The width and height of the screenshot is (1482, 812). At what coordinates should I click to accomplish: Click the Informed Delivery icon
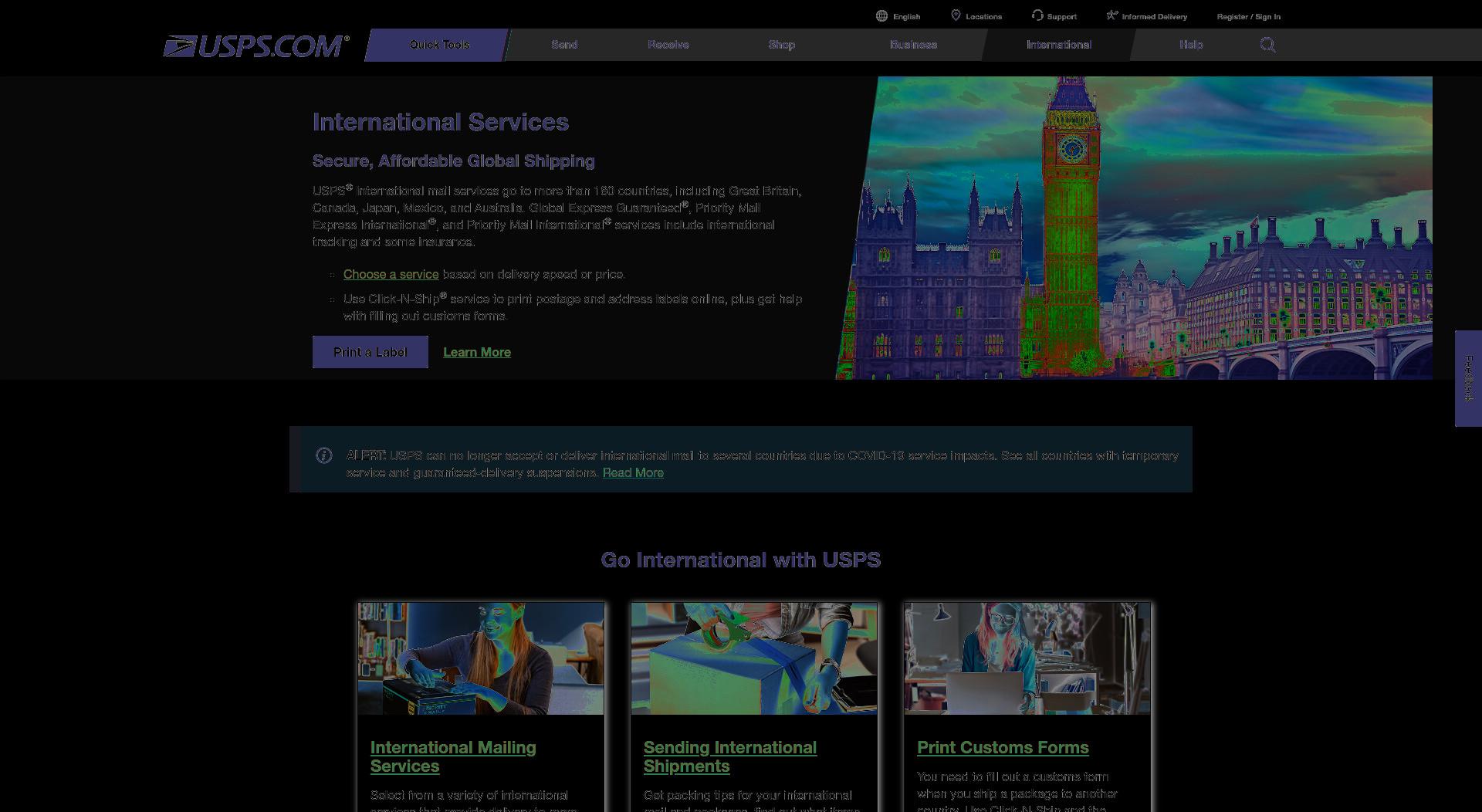click(x=1111, y=15)
